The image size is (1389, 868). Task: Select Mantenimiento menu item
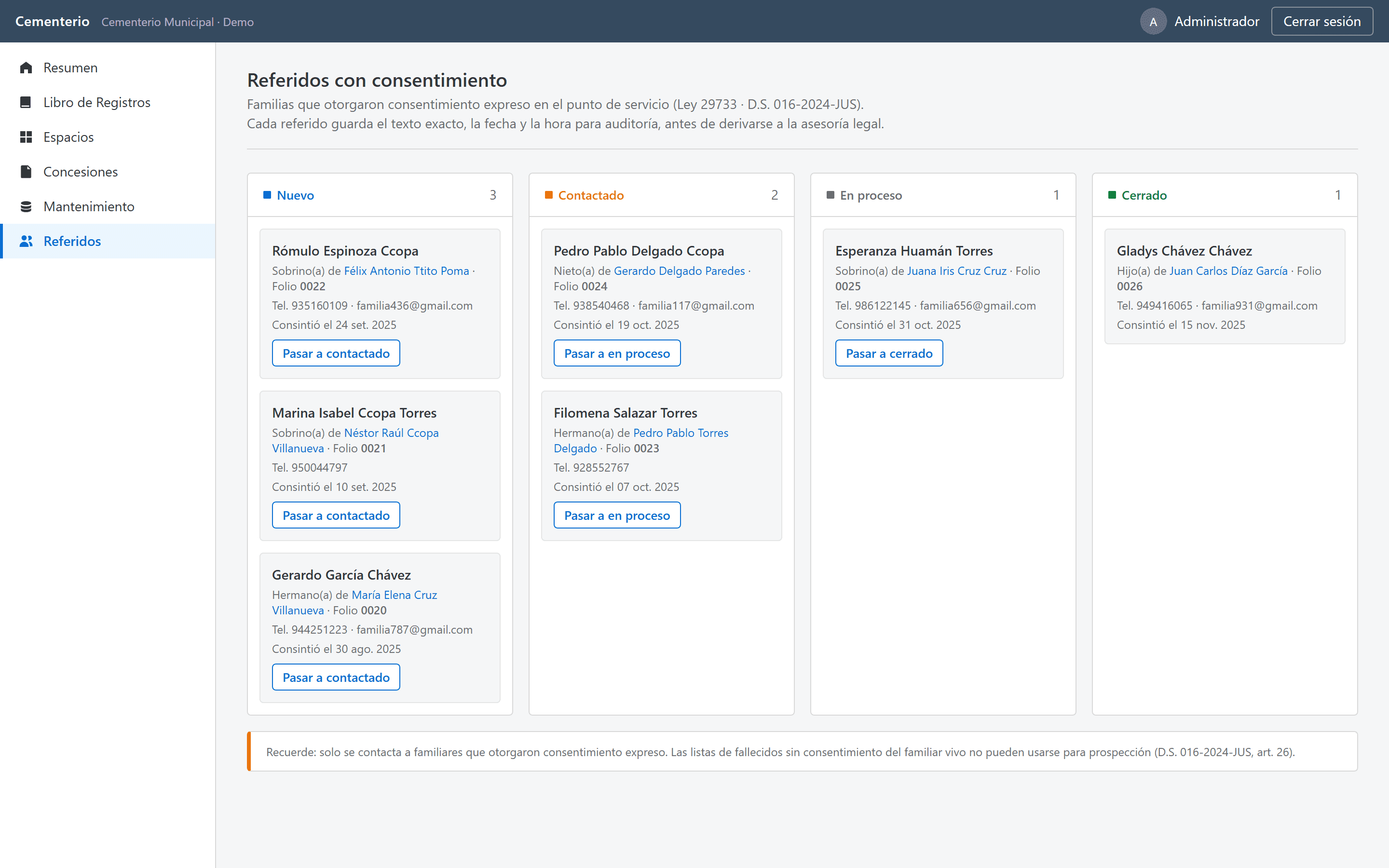point(108,207)
